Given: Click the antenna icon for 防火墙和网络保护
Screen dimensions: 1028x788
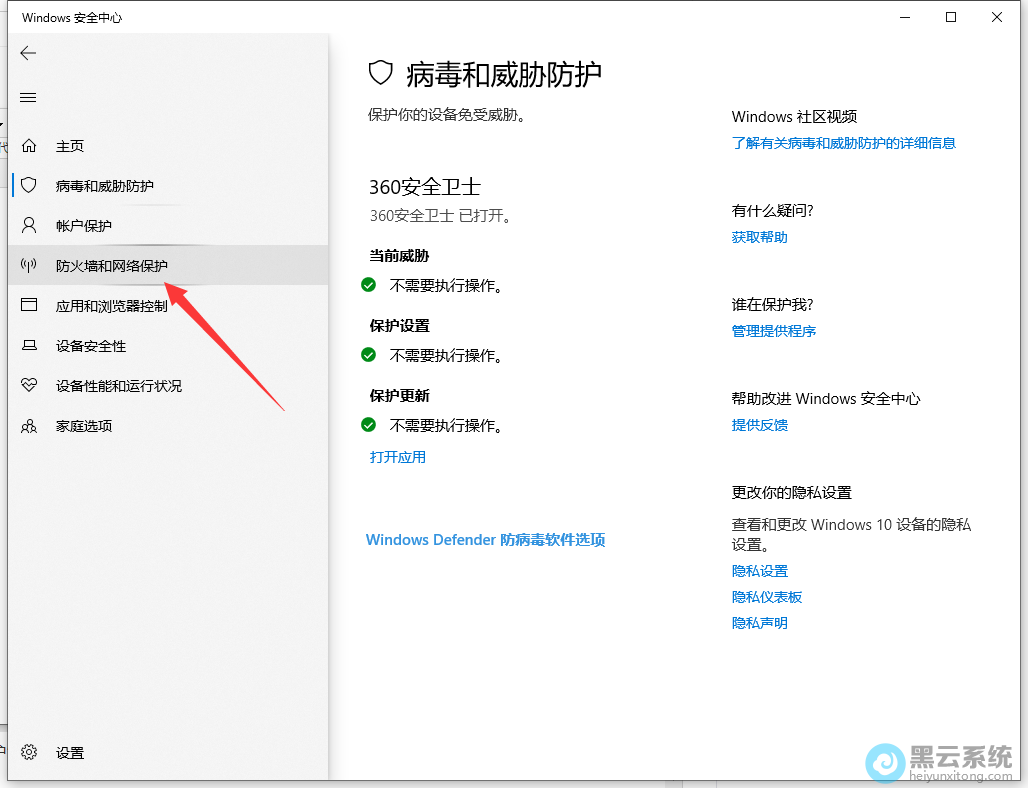Looking at the screenshot, I should pyautogui.click(x=29, y=265).
